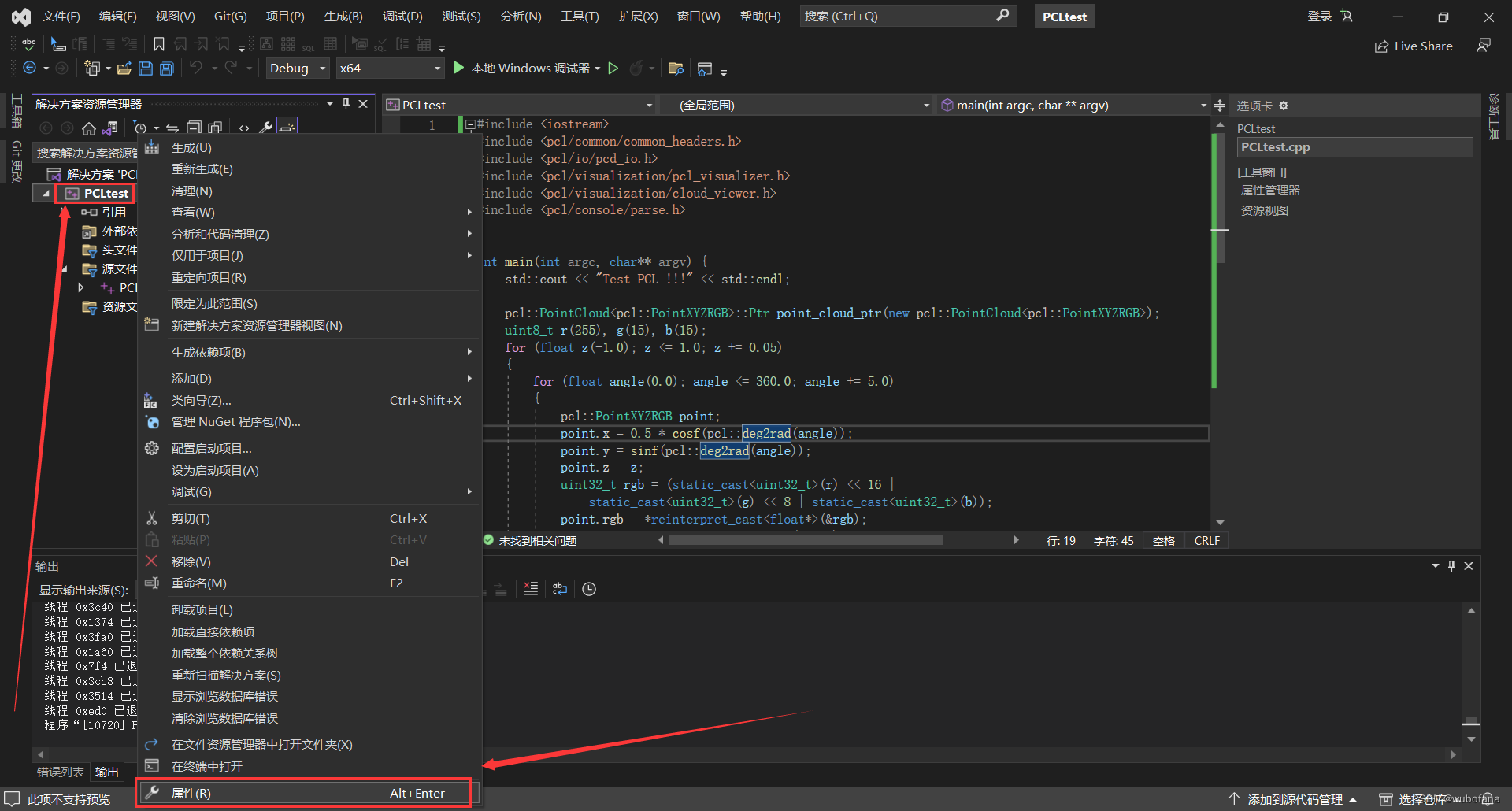This screenshot has width=1512, height=811.
Task: Toggle Preview Selected Items in Solution Explorer
Action: [x=287, y=128]
